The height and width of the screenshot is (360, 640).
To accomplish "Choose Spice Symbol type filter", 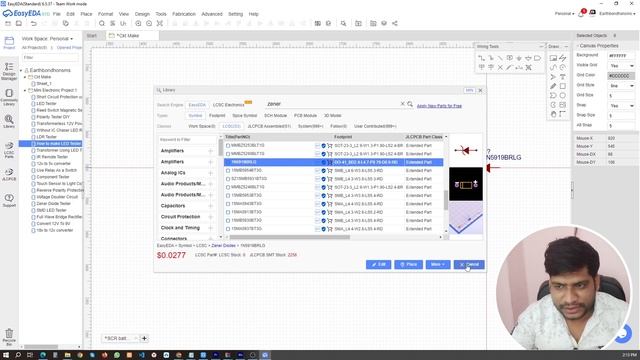I will [244, 116].
